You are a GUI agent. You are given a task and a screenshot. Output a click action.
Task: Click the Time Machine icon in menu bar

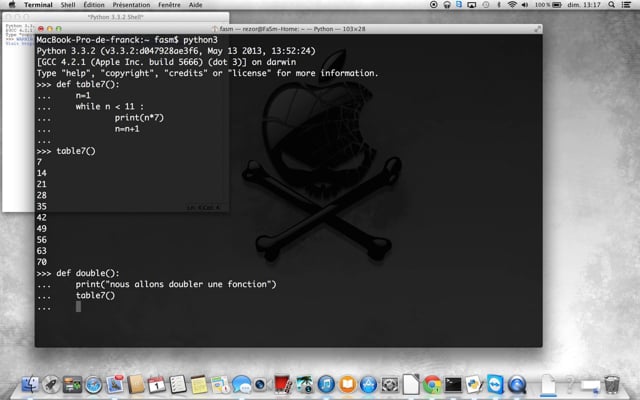tap(486, 5)
